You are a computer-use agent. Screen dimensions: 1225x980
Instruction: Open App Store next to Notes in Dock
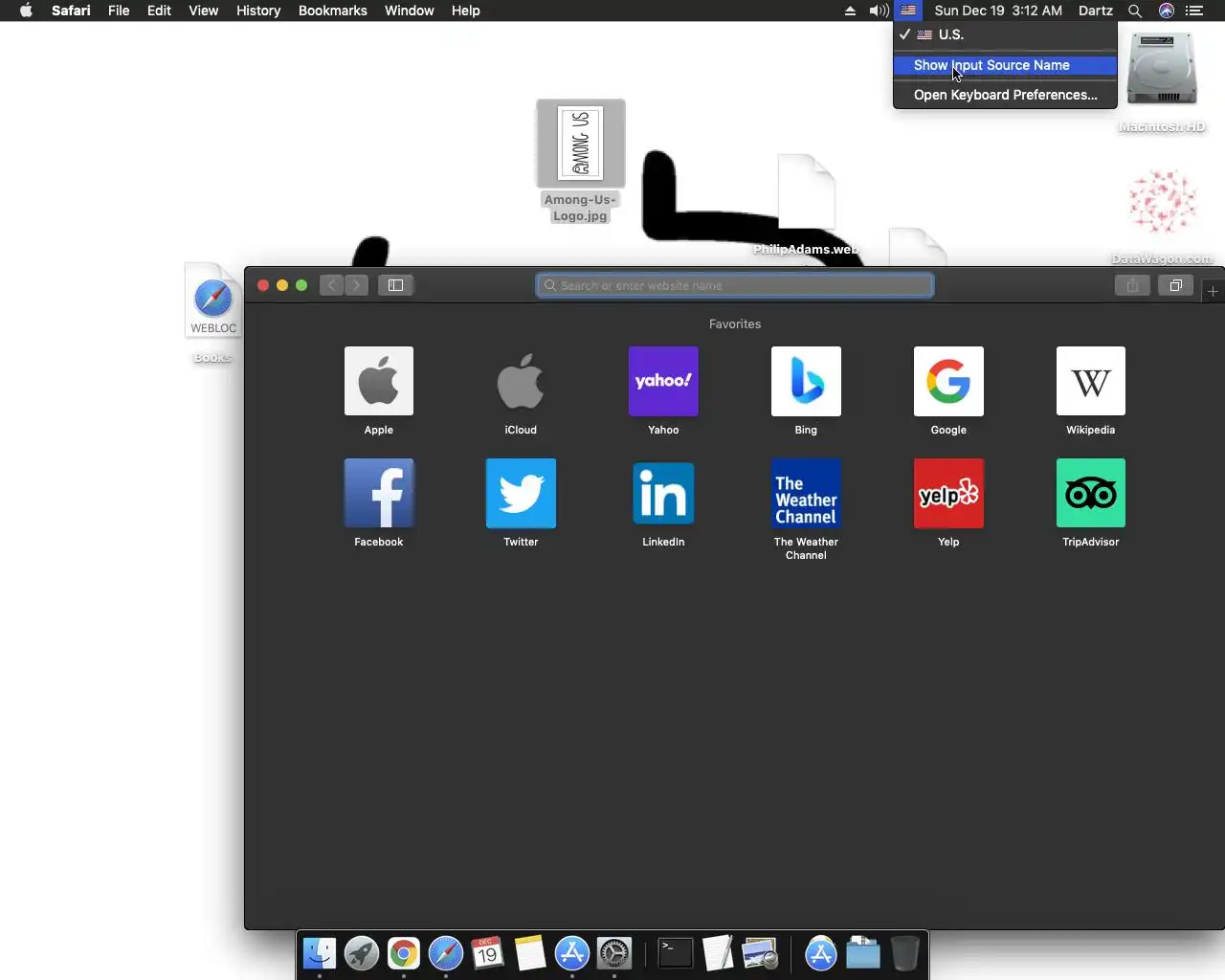[572, 953]
